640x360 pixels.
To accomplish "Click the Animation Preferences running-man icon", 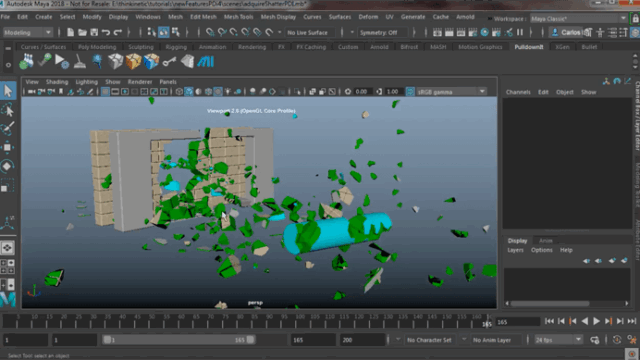I will (x=632, y=340).
